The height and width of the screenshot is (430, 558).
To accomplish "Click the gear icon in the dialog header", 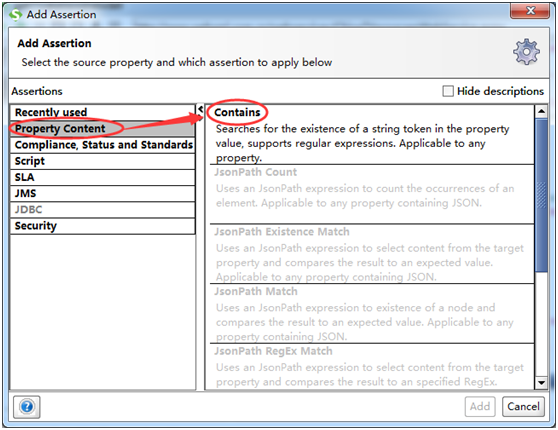I will click(526, 52).
